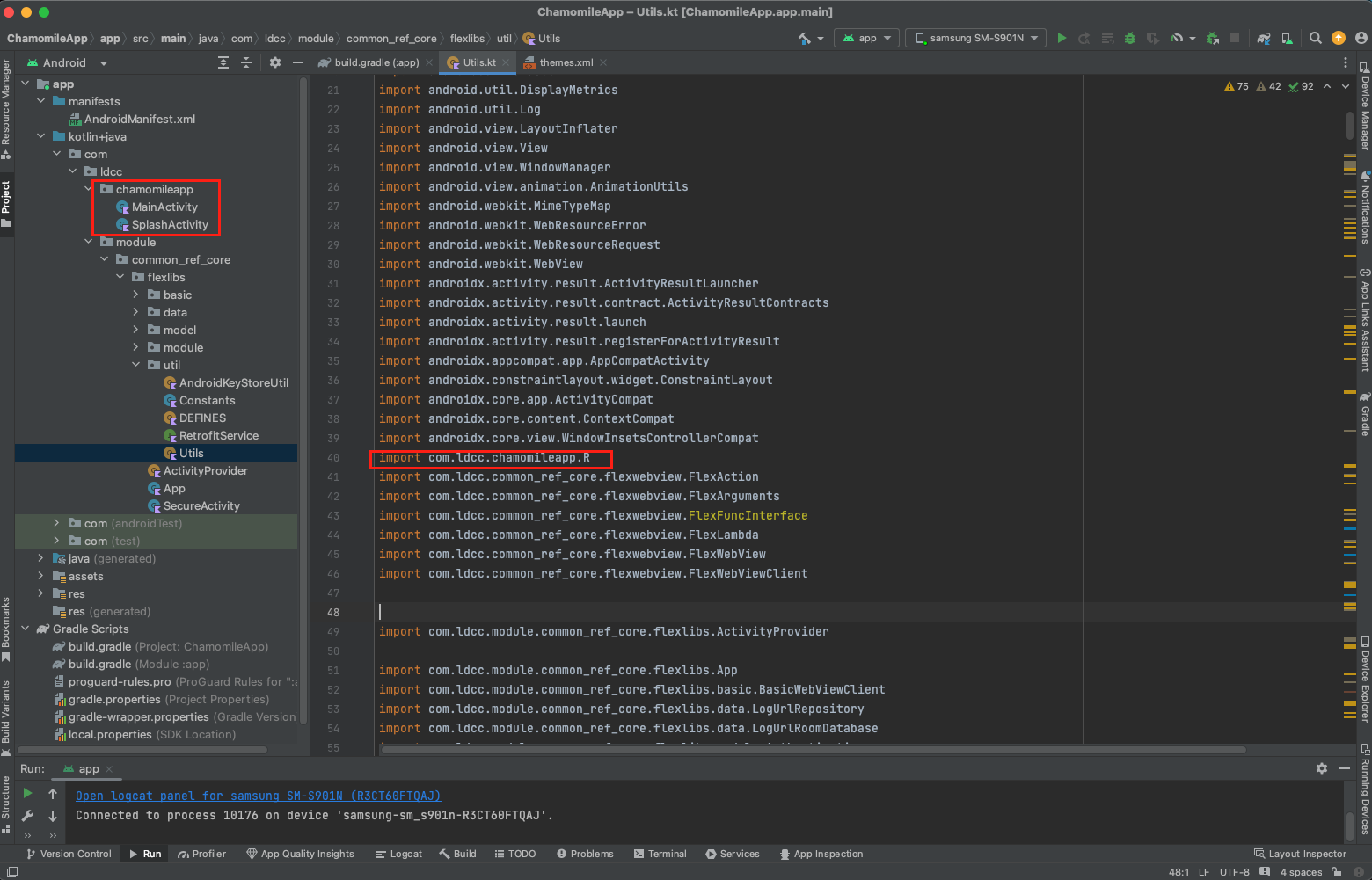Select AndroidManifest.xml in project tree
The image size is (1372, 880).
[x=139, y=119]
